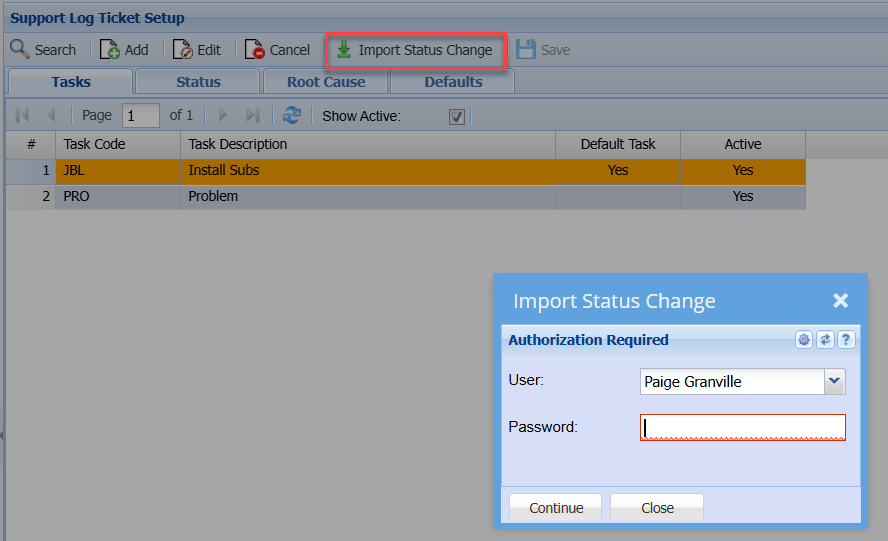Click the Continue button

coord(556,507)
